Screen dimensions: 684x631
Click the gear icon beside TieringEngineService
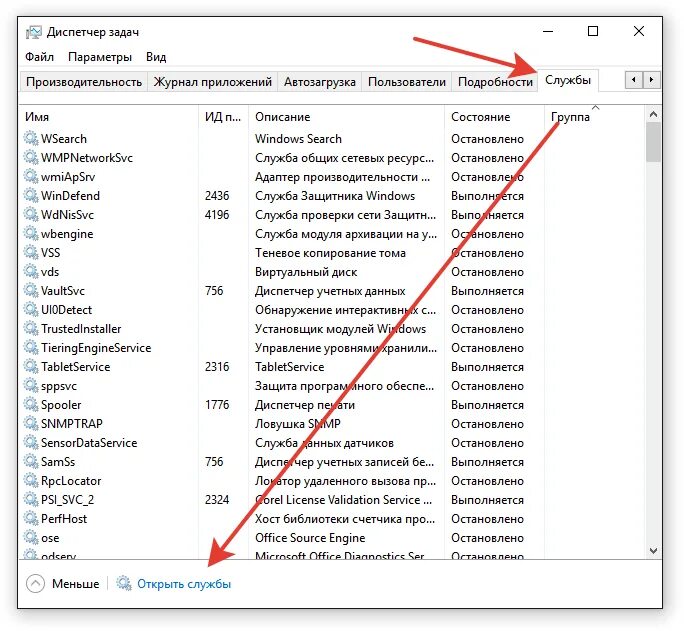pos(31,348)
